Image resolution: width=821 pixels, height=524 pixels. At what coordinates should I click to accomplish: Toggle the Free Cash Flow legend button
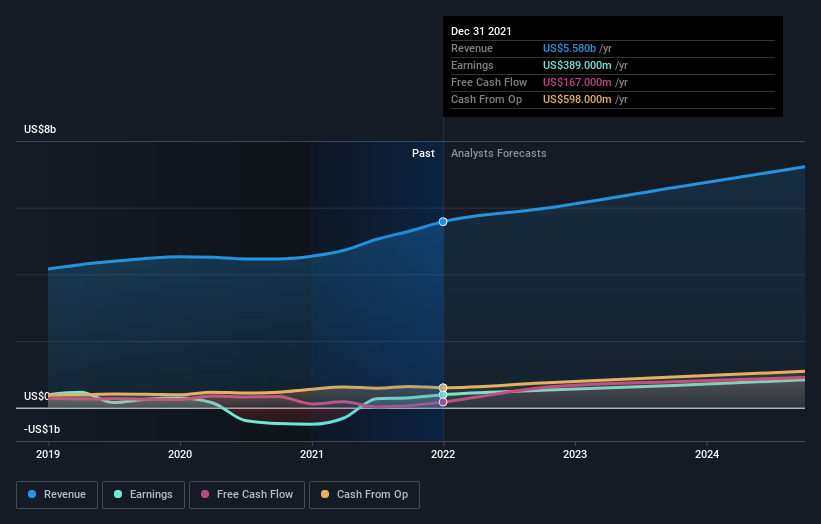[x=247, y=495]
